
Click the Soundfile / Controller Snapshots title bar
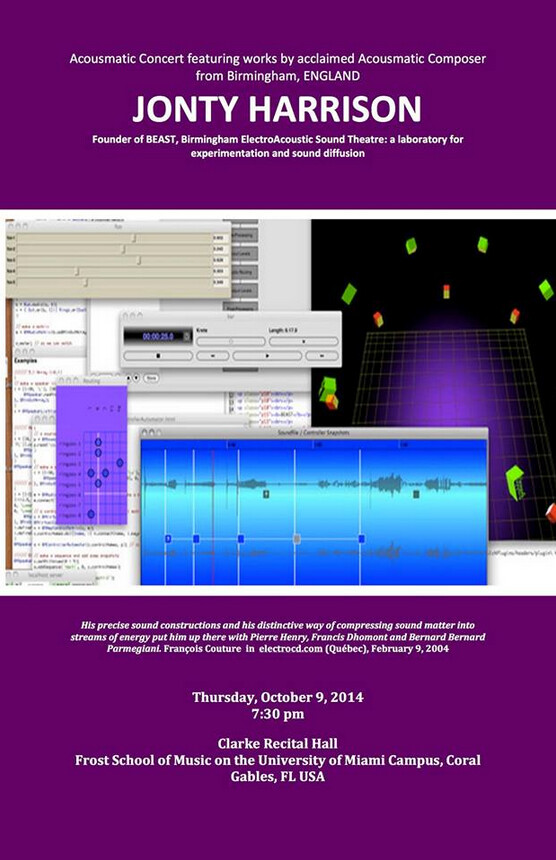tap(314, 433)
